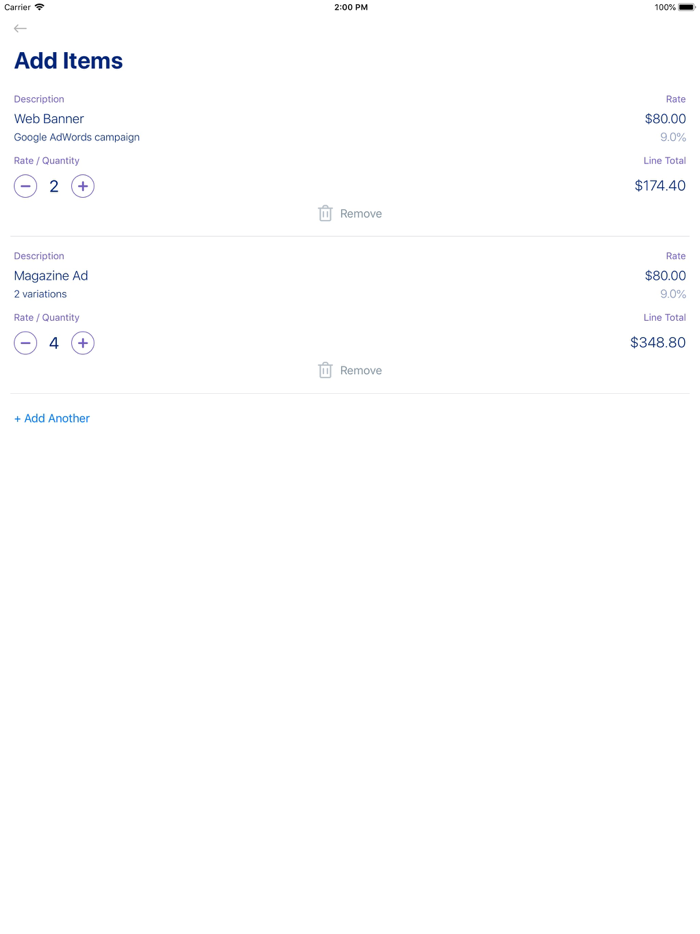700x934 pixels.
Task: Edit the Magazine Ad description
Action: click(x=50, y=275)
